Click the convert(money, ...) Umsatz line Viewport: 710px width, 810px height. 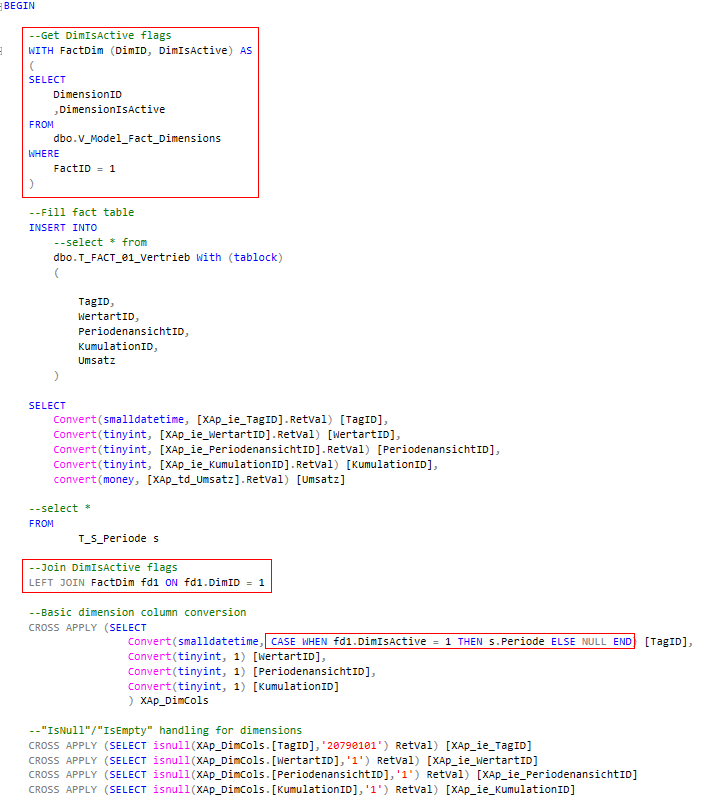click(x=200, y=479)
